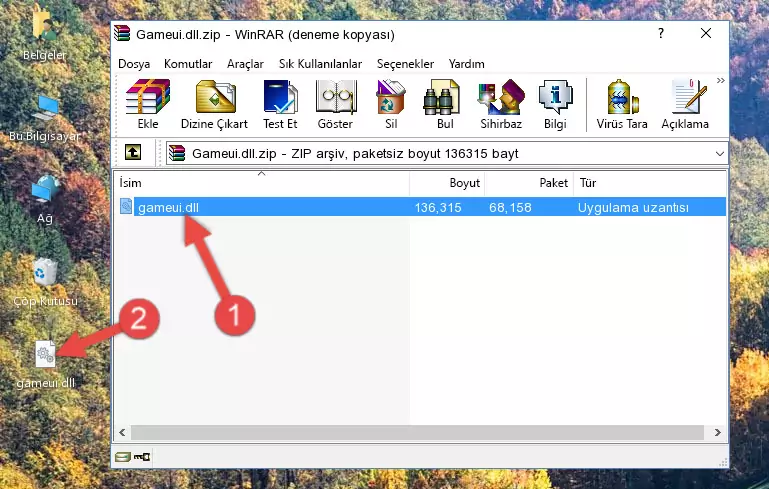769x489 pixels.
Task: Click the horizontal scrollbar track
Action: pyautogui.click(x=417, y=433)
